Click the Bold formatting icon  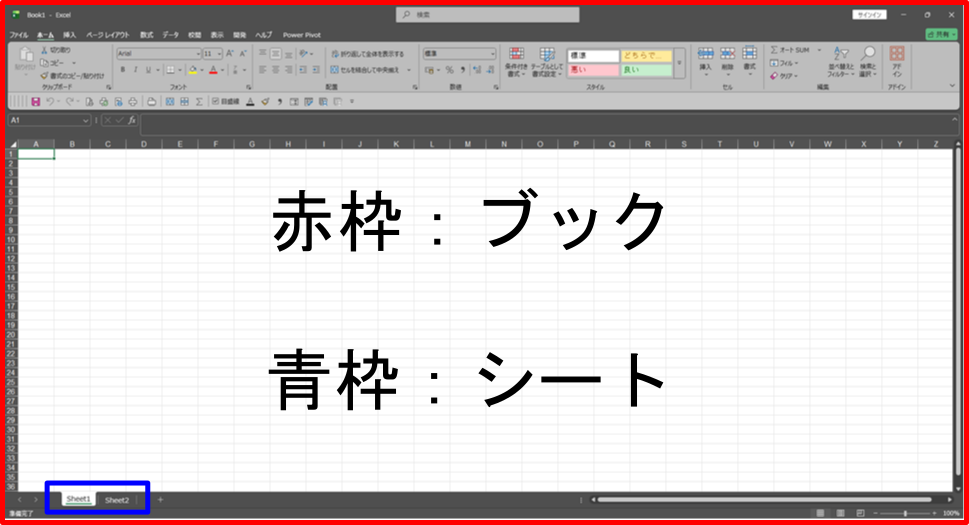point(122,70)
